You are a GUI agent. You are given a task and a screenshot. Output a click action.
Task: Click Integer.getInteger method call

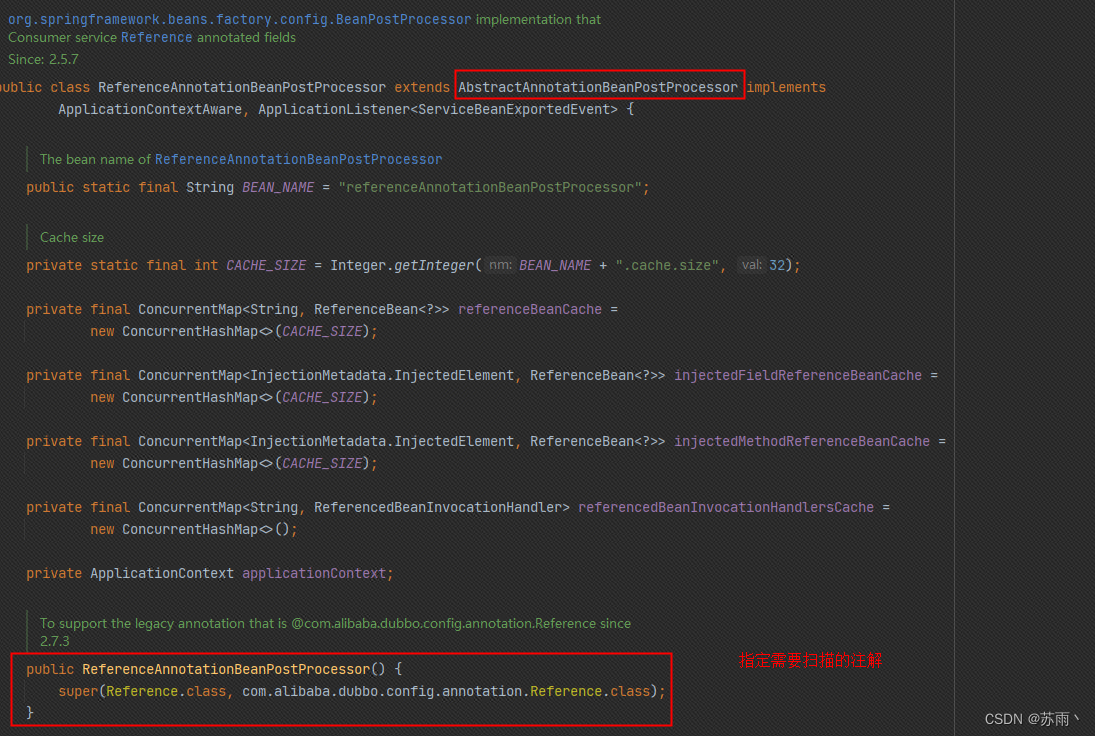pyautogui.click(x=402, y=266)
